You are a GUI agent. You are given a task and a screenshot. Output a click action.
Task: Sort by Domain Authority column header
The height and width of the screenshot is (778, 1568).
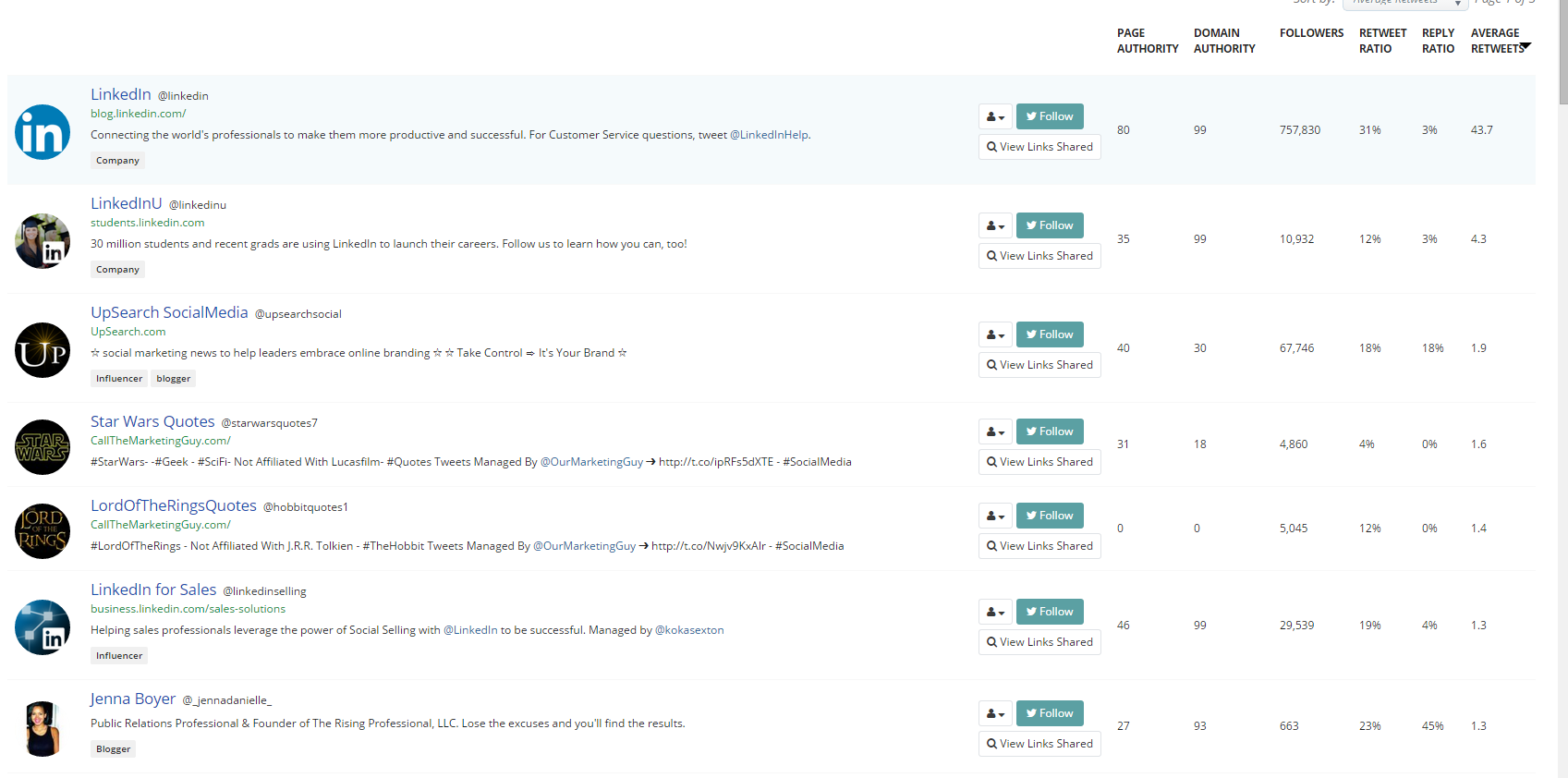click(x=1224, y=41)
